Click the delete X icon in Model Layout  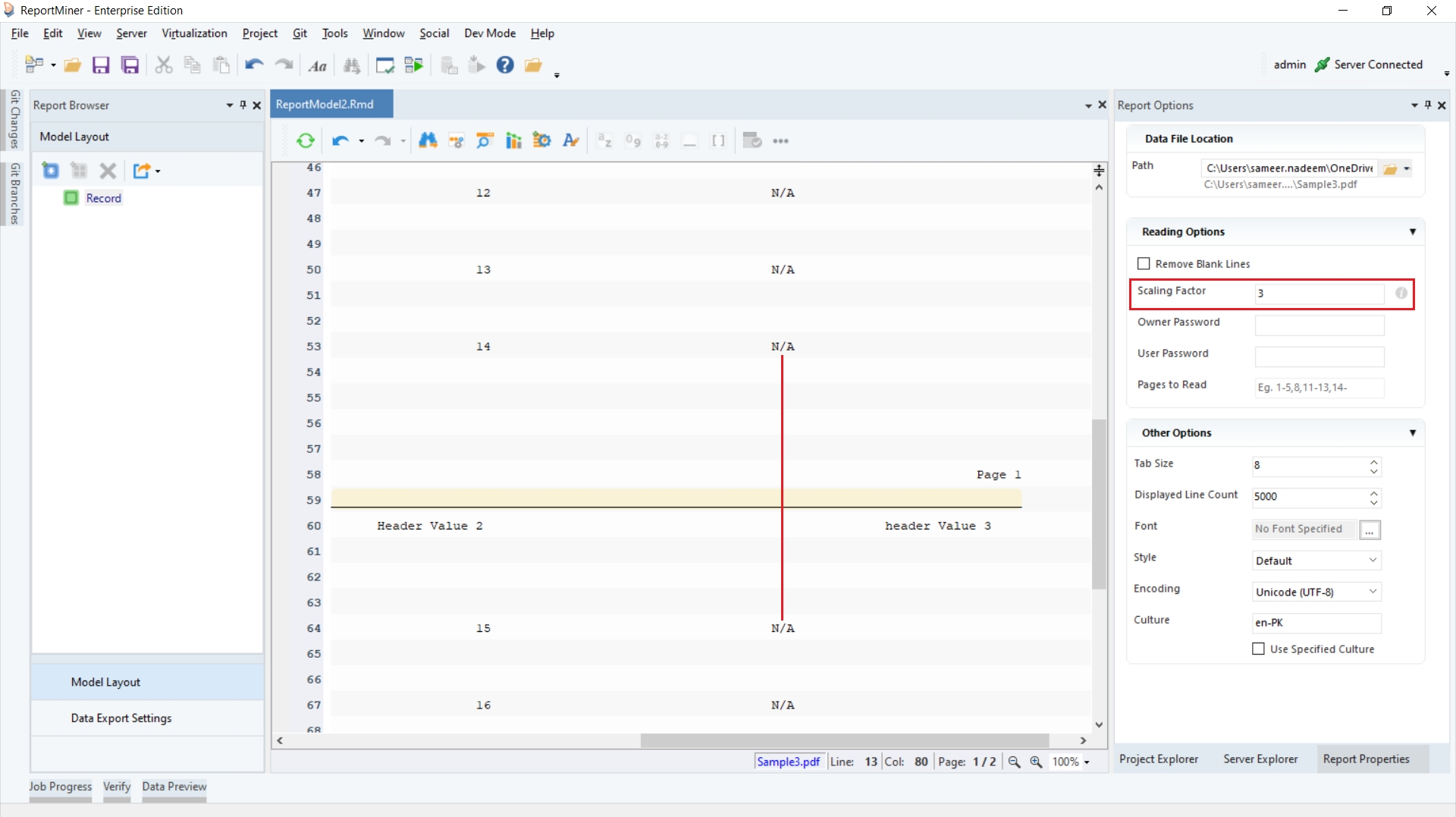[x=108, y=171]
